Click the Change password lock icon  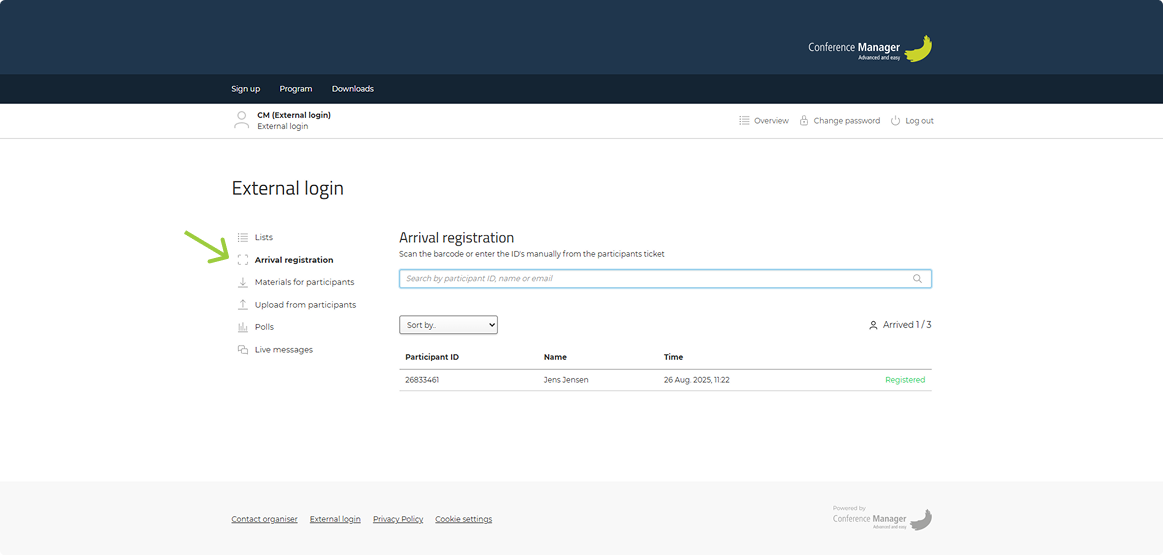point(803,120)
